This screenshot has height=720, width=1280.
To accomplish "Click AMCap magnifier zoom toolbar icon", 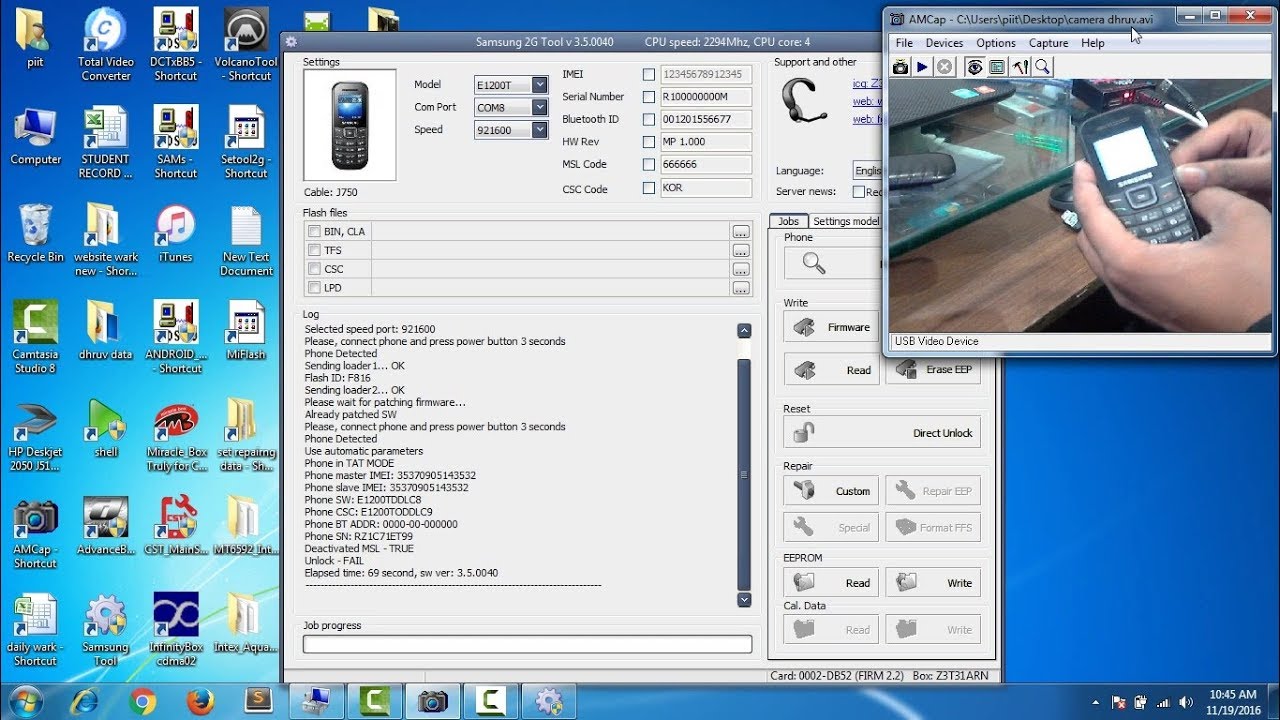I will click(1042, 67).
